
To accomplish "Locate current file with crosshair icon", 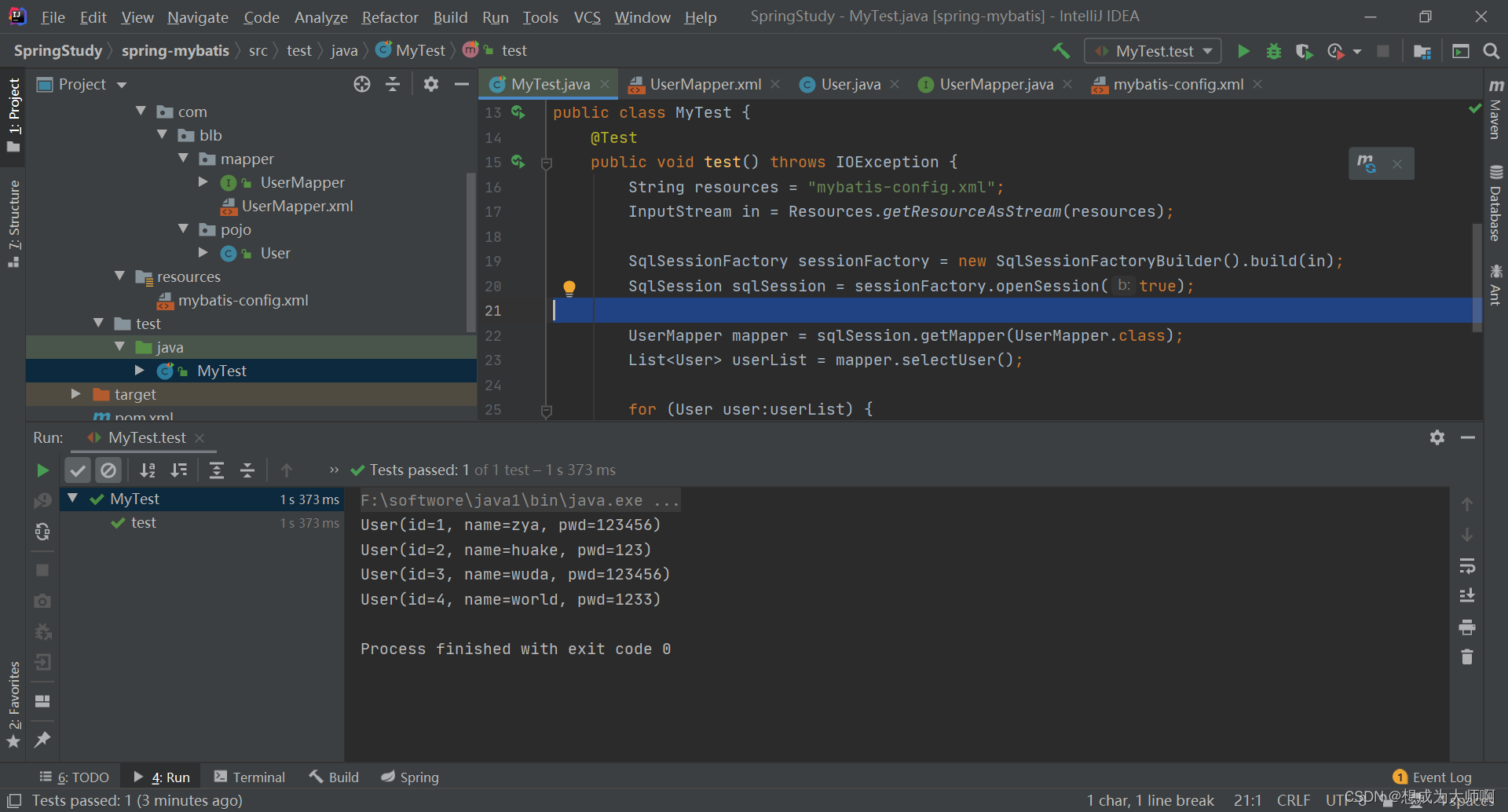I will [x=361, y=84].
